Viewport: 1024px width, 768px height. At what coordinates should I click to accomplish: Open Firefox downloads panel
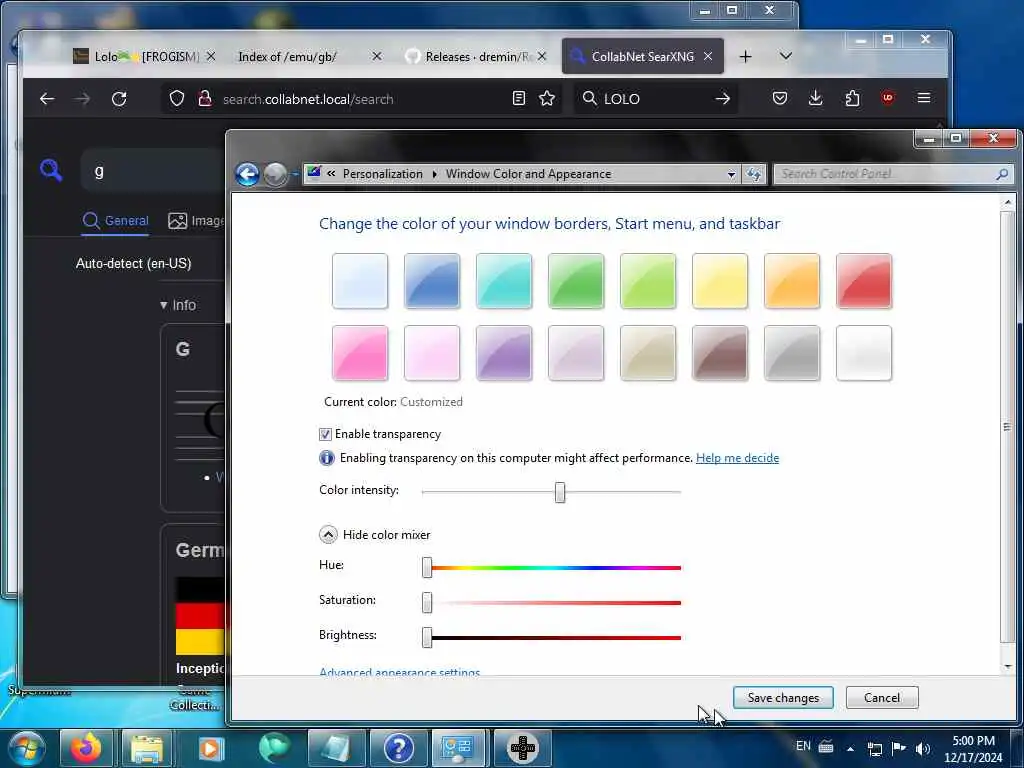816,99
